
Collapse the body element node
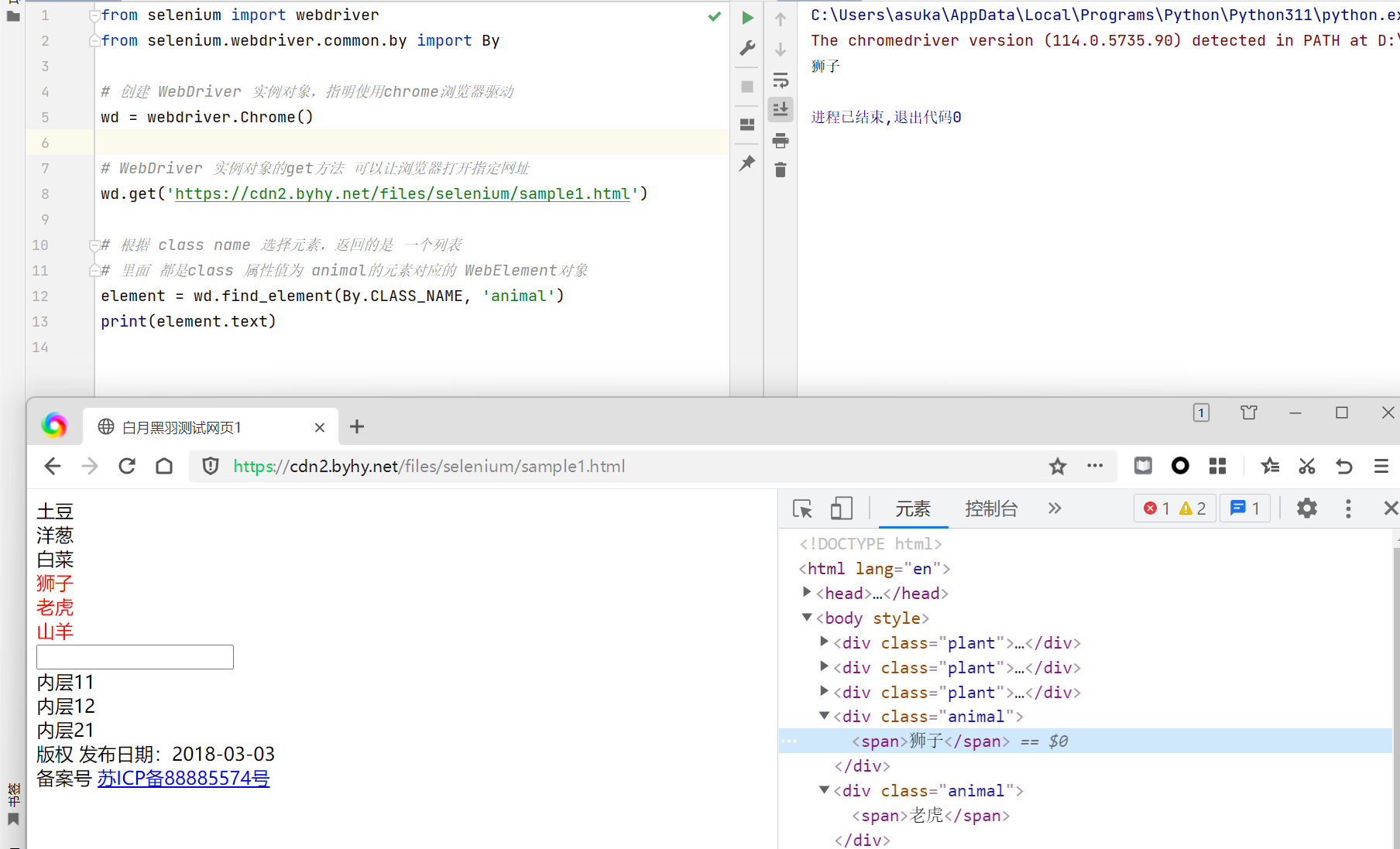[807, 617]
